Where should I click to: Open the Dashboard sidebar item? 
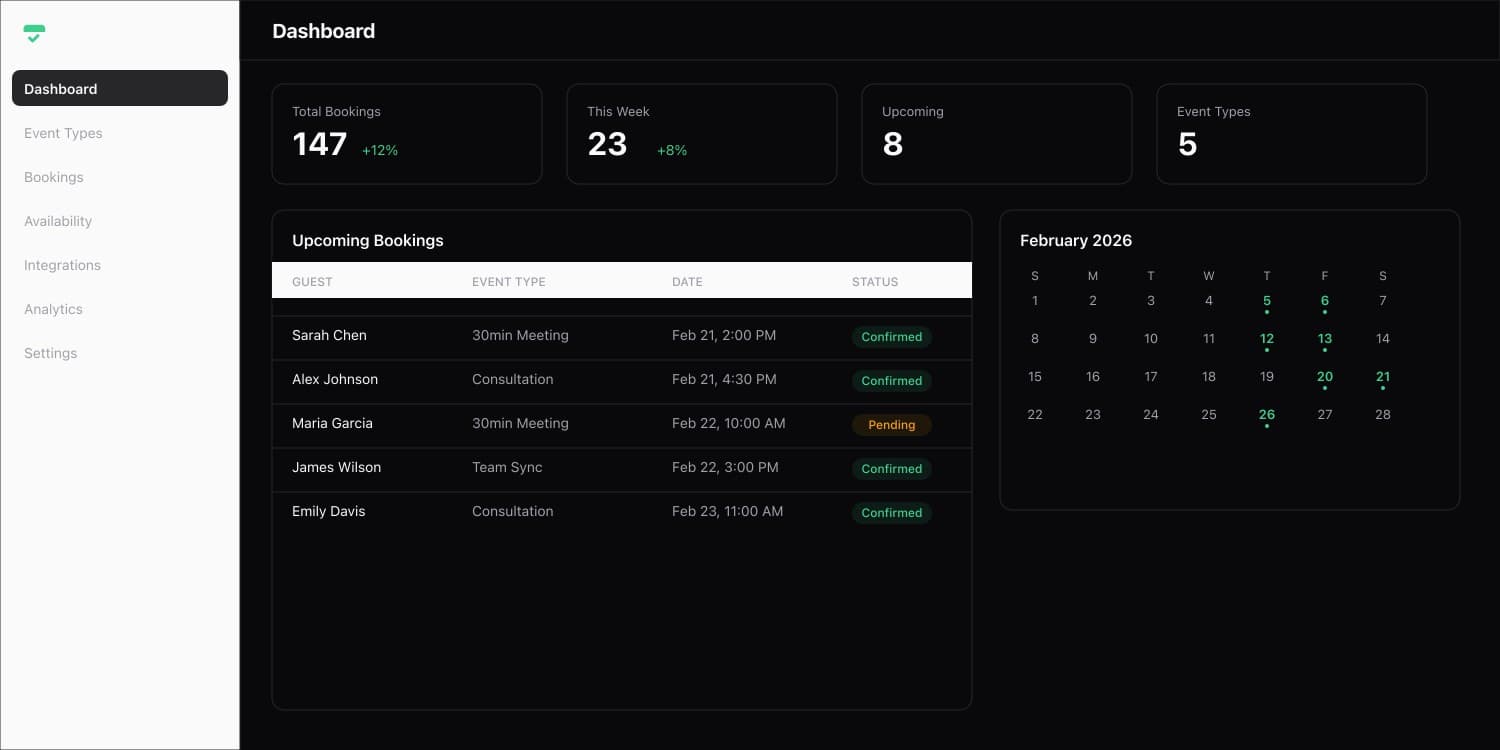120,88
